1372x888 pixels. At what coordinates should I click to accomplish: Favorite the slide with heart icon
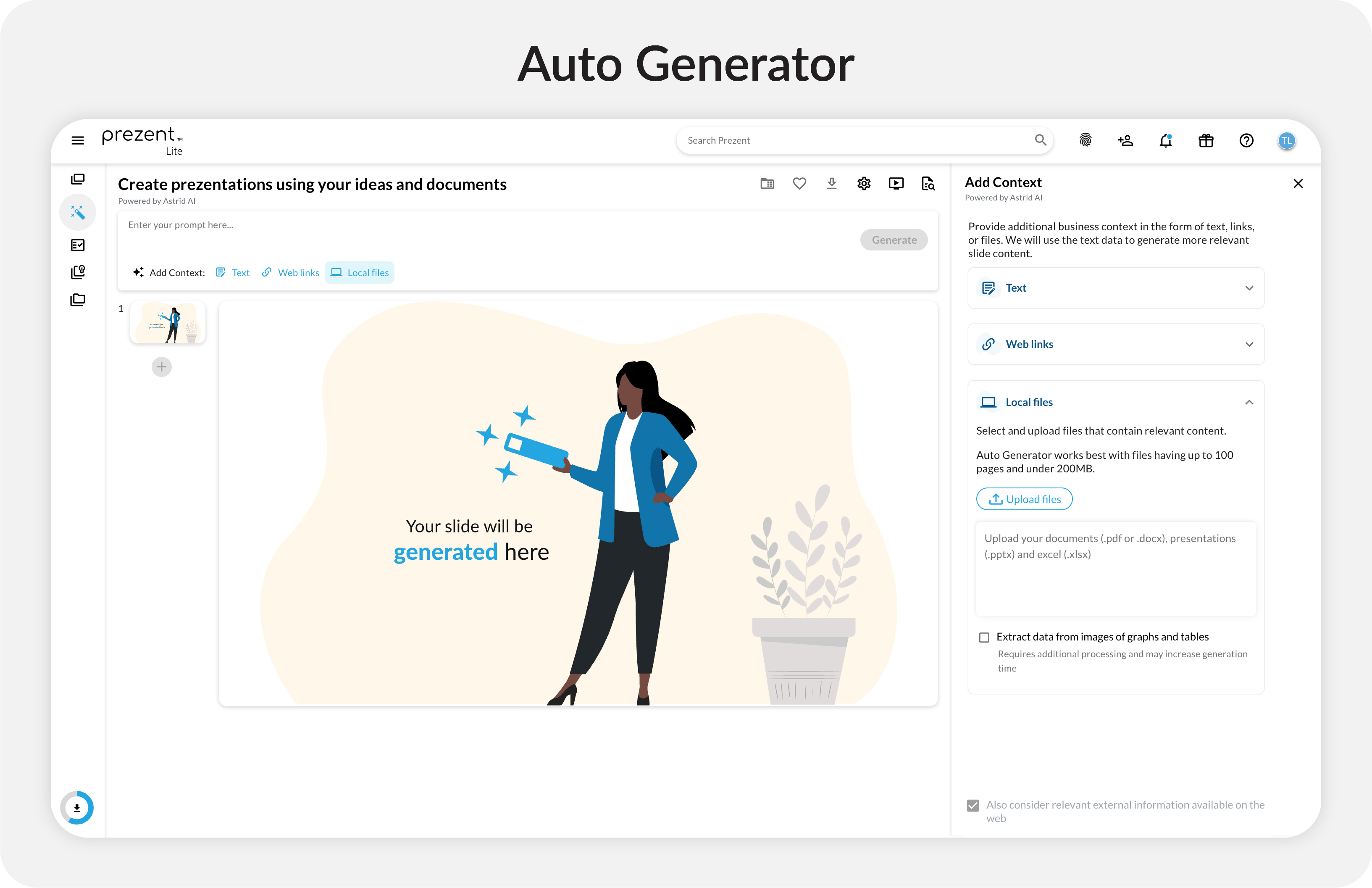[x=799, y=183]
